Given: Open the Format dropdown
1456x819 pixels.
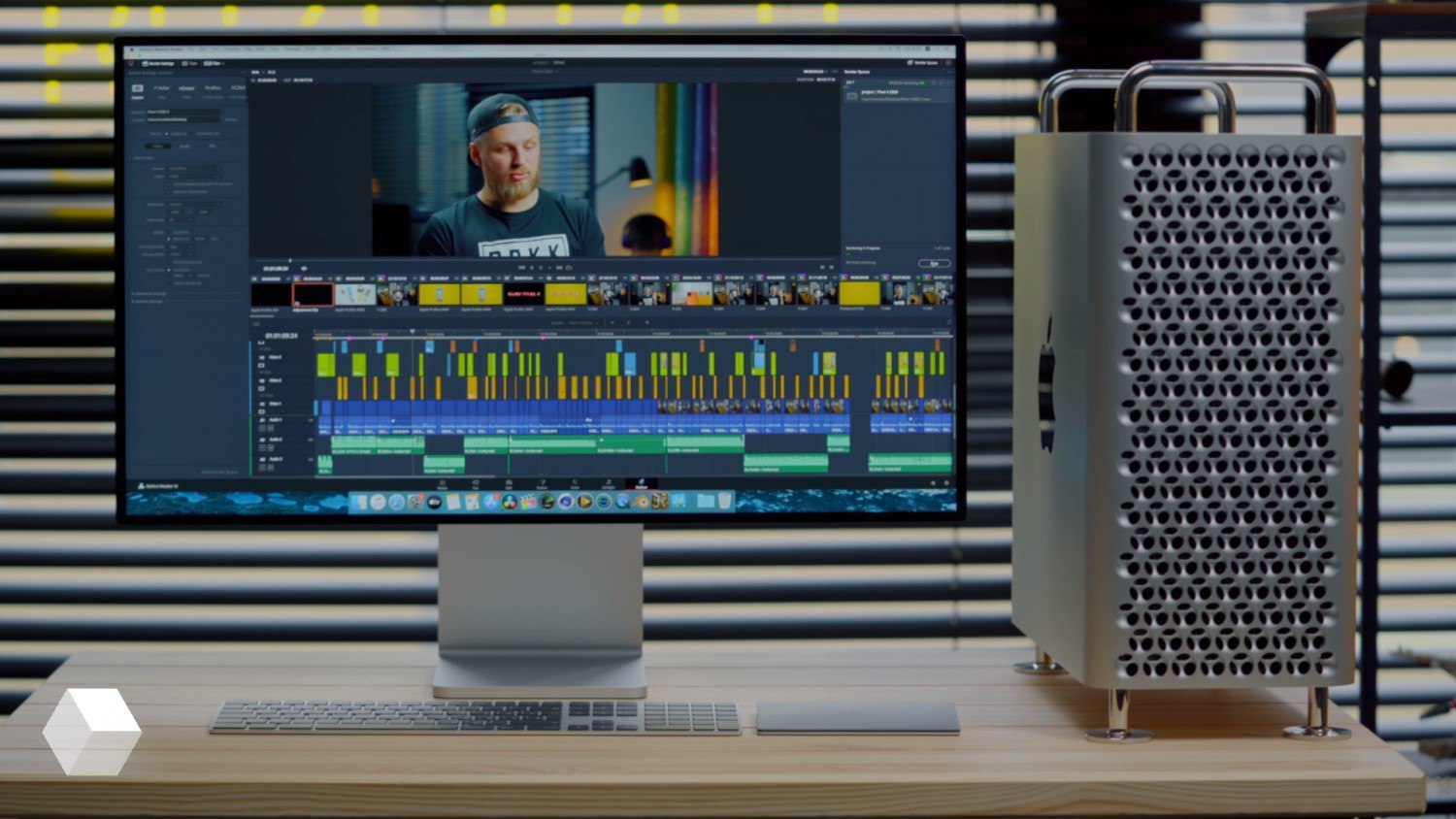Looking at the screenshot, I should (x=194, y=169).
